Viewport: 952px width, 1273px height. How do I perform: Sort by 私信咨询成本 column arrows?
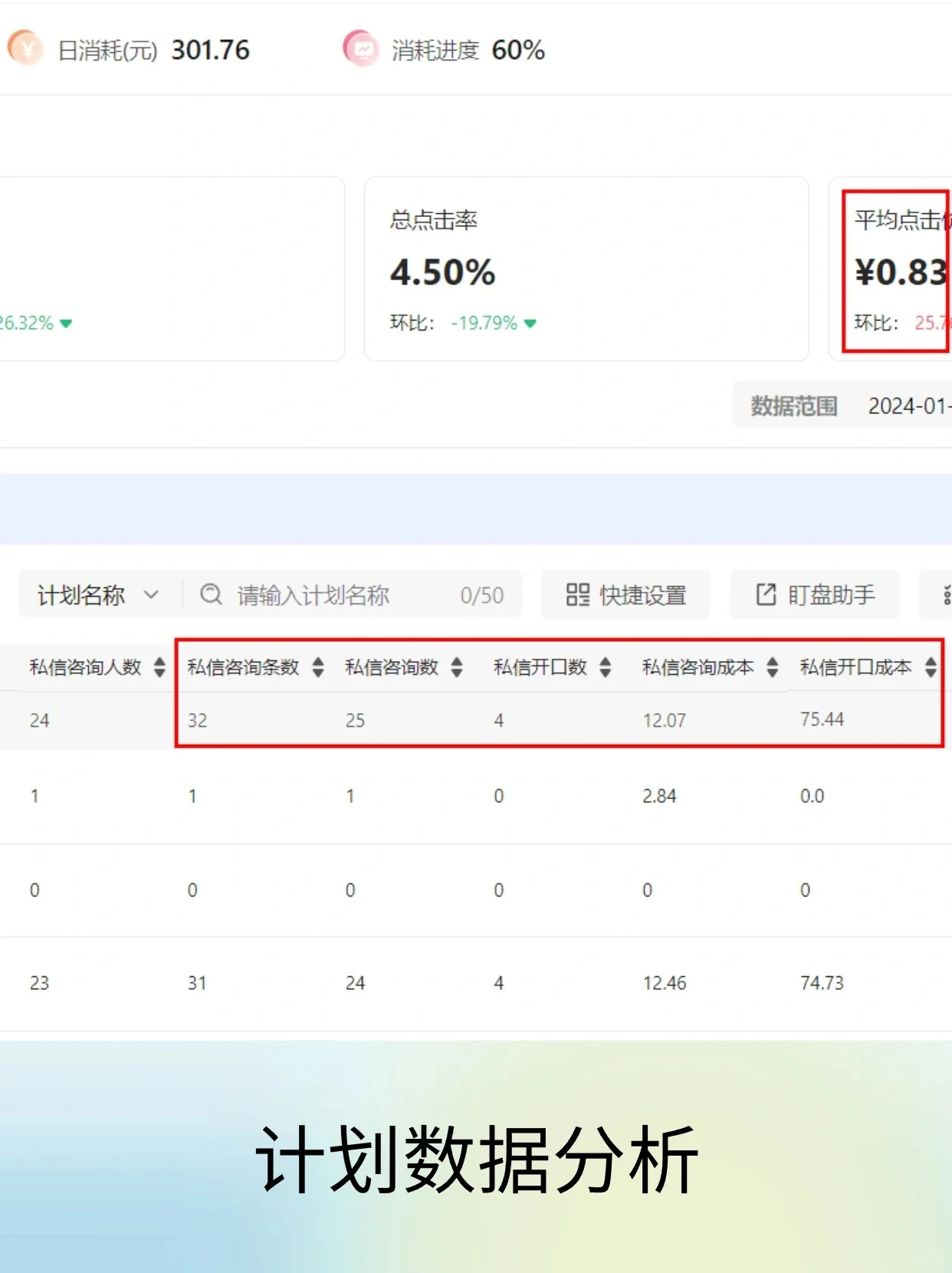[773, 667]
